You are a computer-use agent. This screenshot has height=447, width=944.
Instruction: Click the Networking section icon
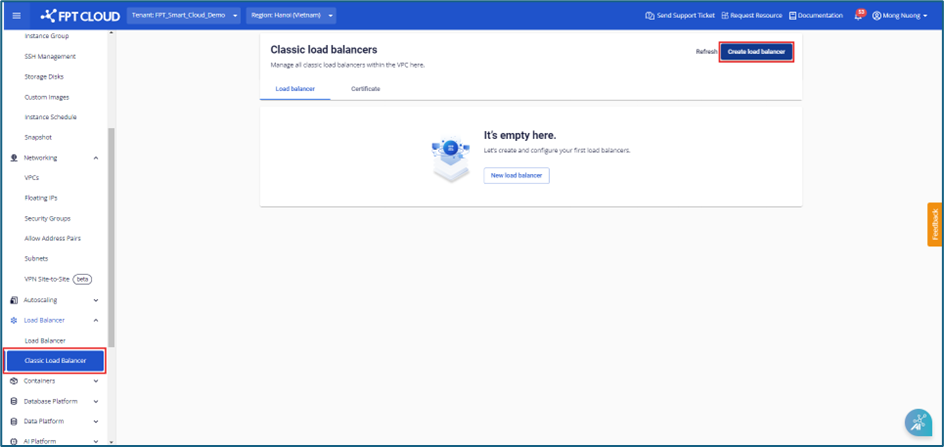click(x=14, y=158)
